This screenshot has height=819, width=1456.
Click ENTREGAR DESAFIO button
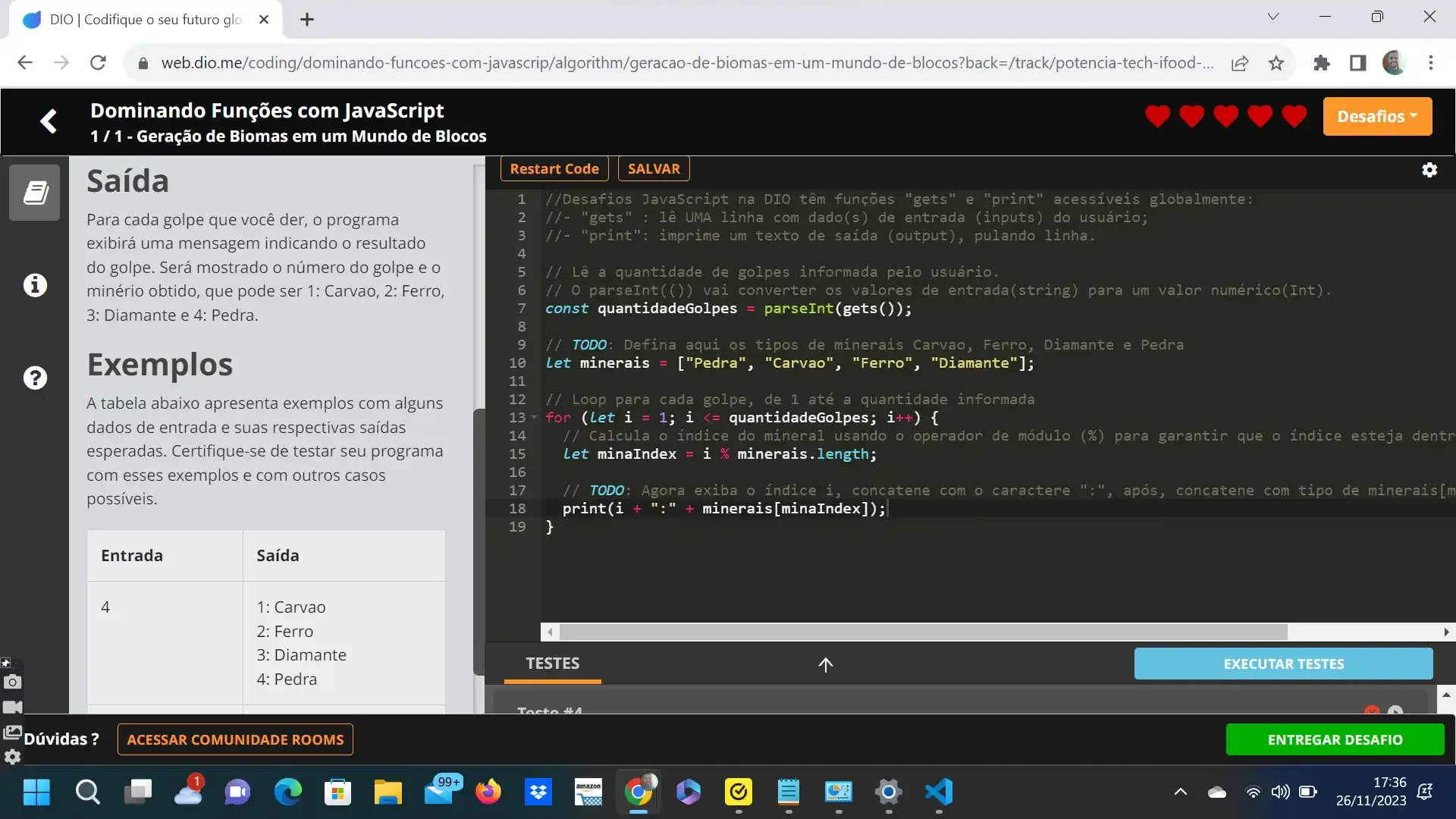tap(1335, 740)
